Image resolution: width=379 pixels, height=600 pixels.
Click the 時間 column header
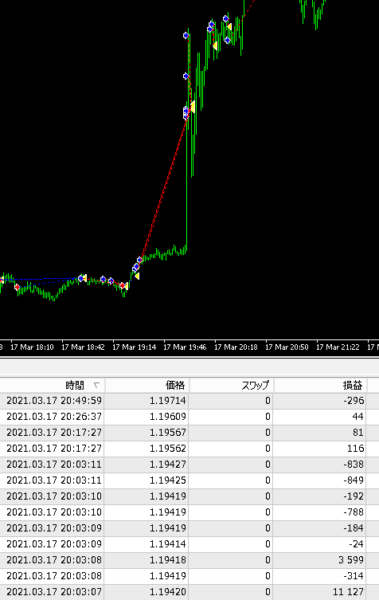tap(75, 385)
